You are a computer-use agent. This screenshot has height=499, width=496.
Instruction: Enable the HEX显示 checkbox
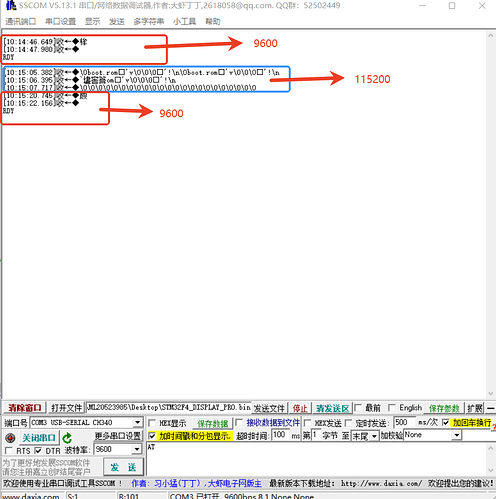[x=152, y=423]
